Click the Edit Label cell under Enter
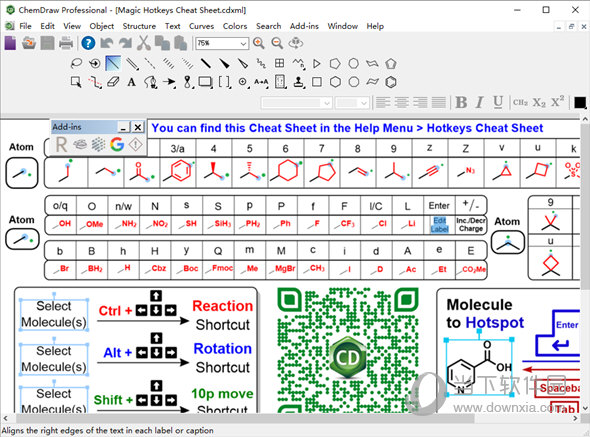Screen dimensions: 590x437 [x=439, y=224]
